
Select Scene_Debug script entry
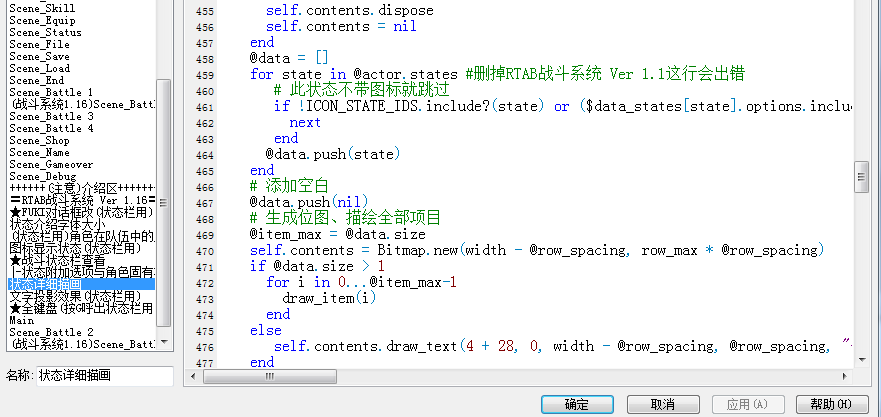pyautogui.click(x=43, y=176)
